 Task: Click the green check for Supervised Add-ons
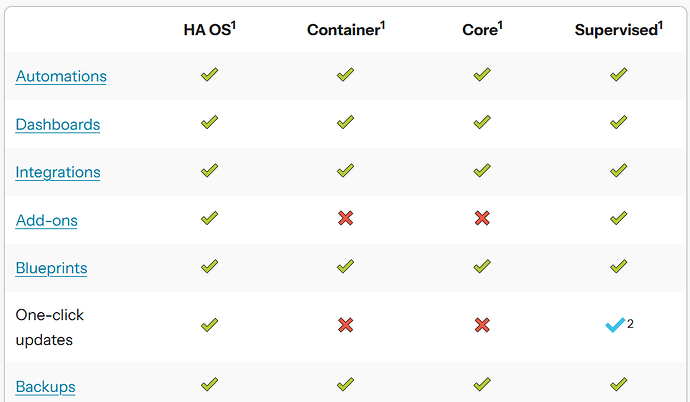[618, 218]
